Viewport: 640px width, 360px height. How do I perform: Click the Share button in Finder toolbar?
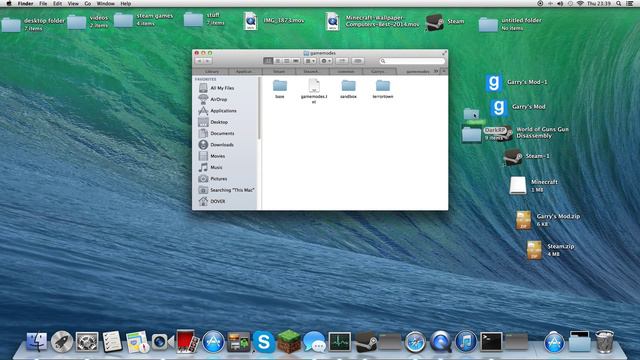(342, 61)
